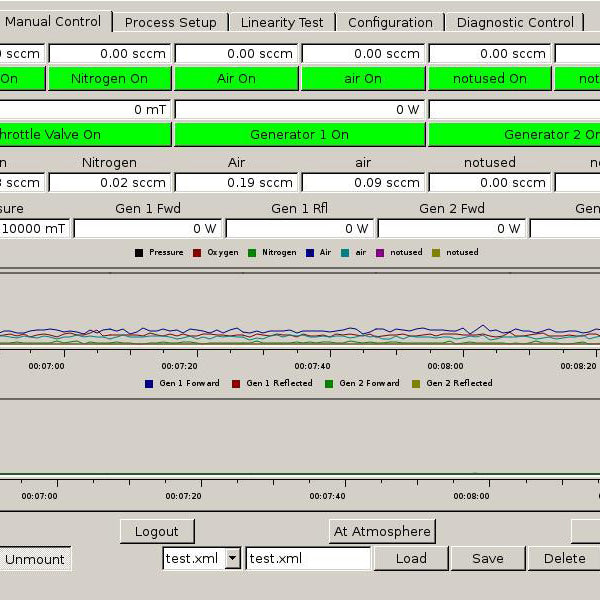Click the test.xml filename text field
This screenshot has height=600, width=600.
point(308,559)
